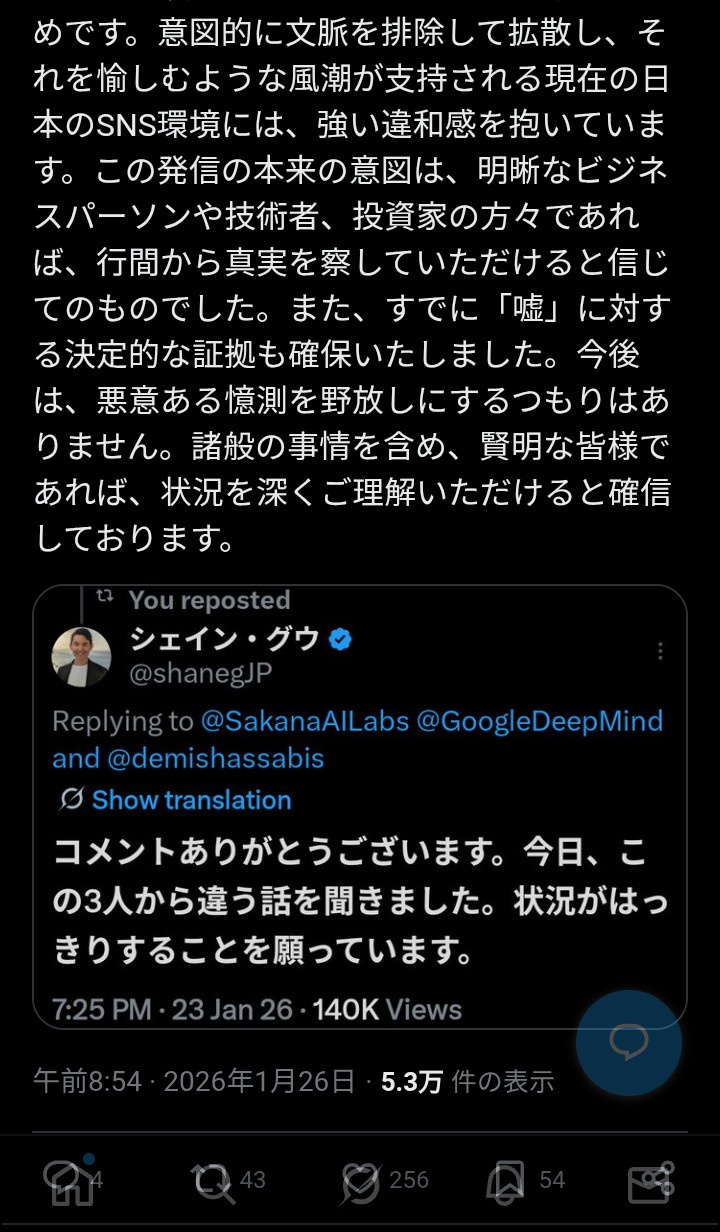Viewport: 720px width, 1232px height.
Task: Open the @GoogleDeepMind mention
Action: (x=541, y=721)
